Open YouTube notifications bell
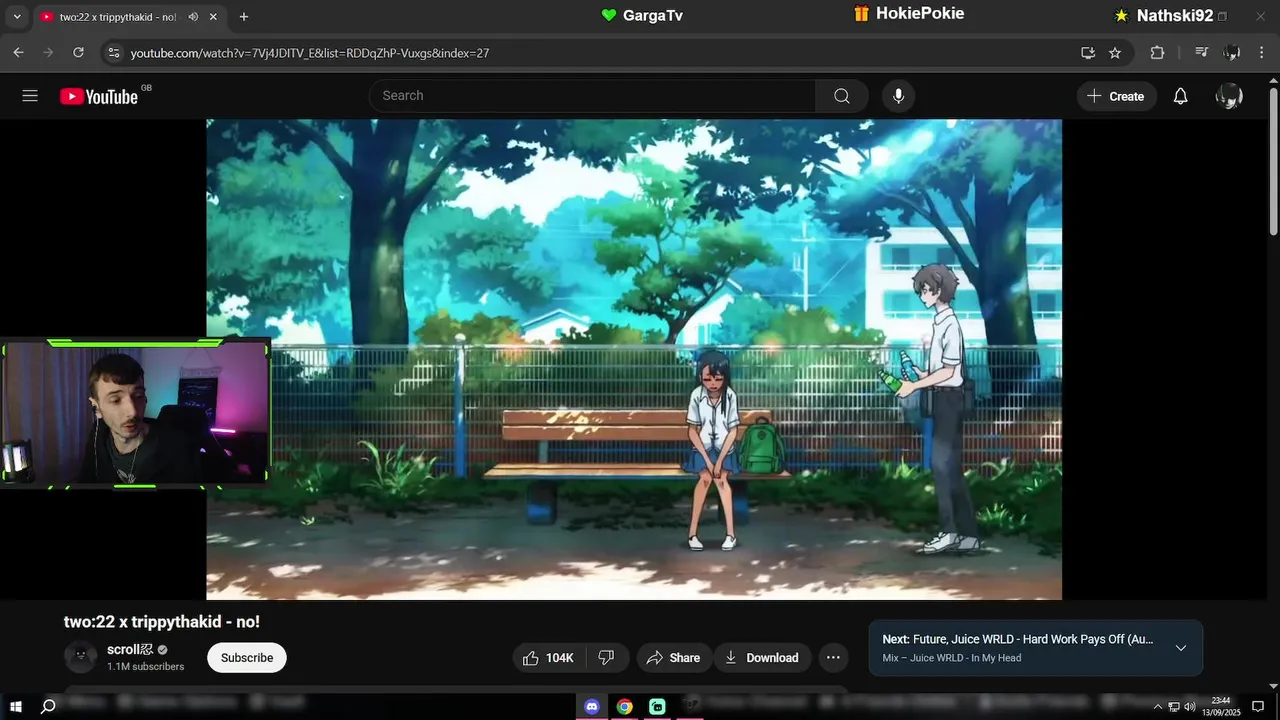The image size is (1280, 720). click(x=1180, y=96)
